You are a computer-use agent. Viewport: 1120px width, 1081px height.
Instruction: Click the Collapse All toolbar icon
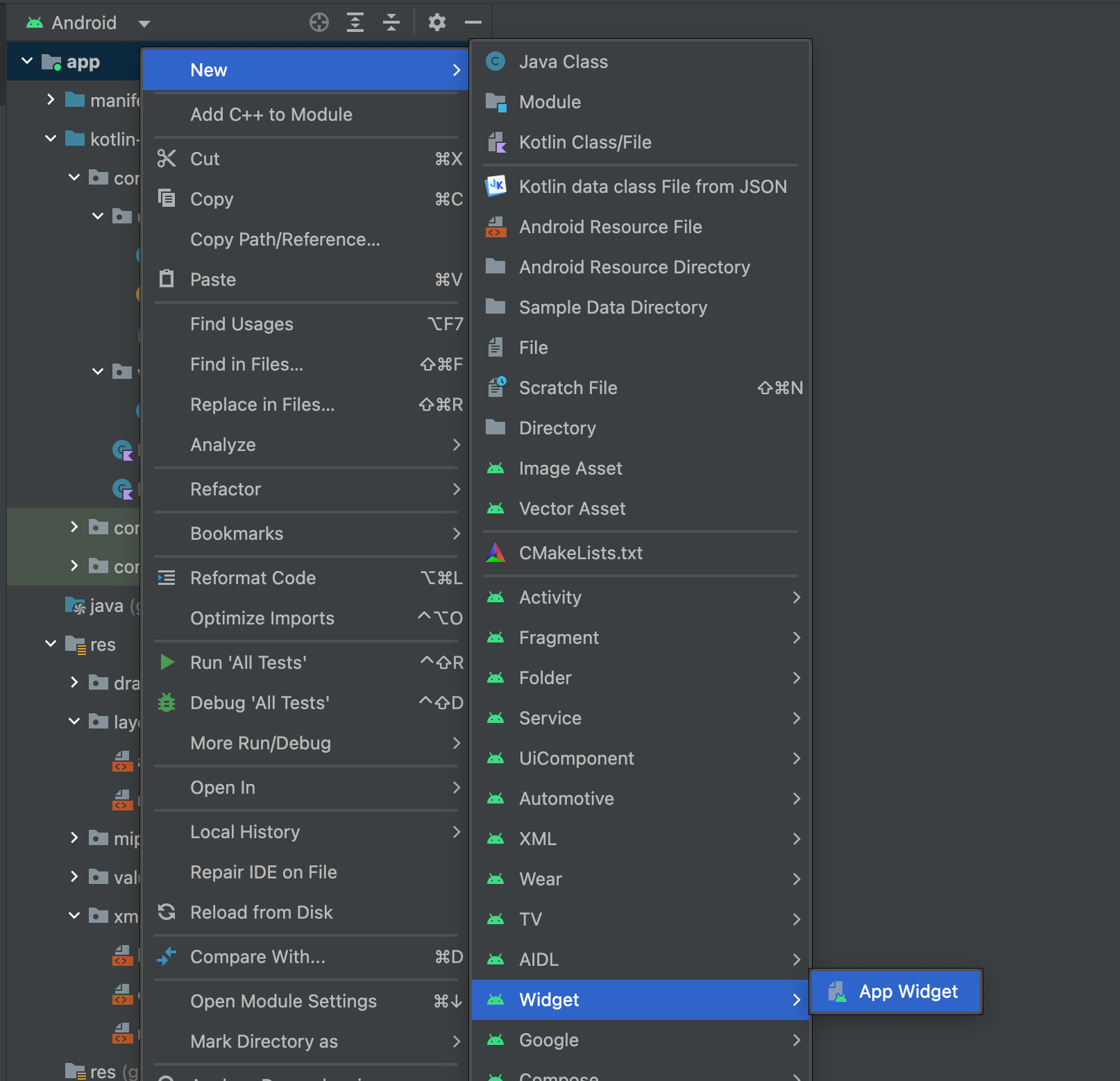(391, 22)
